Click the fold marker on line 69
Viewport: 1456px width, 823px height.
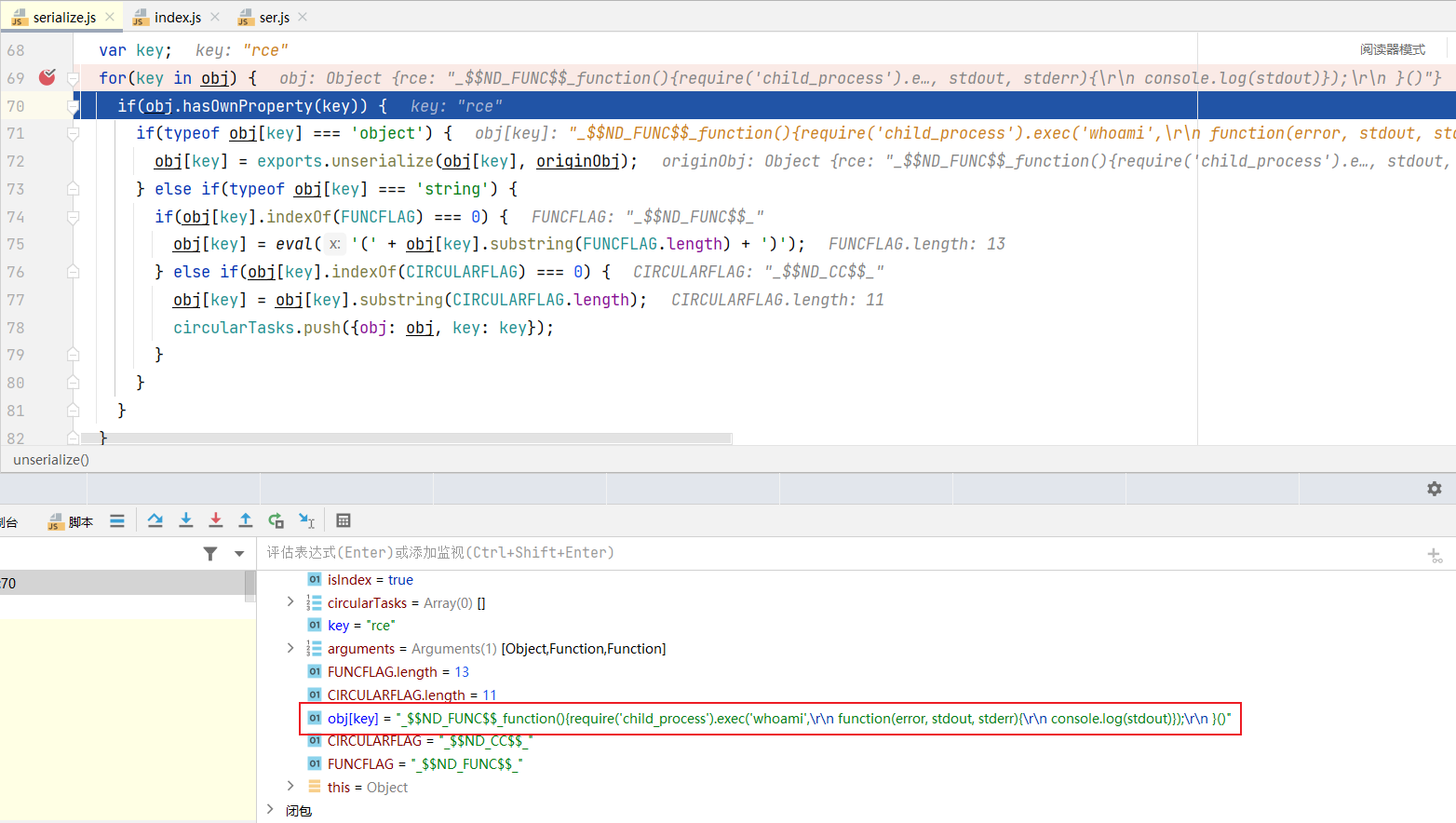[73, 78]
